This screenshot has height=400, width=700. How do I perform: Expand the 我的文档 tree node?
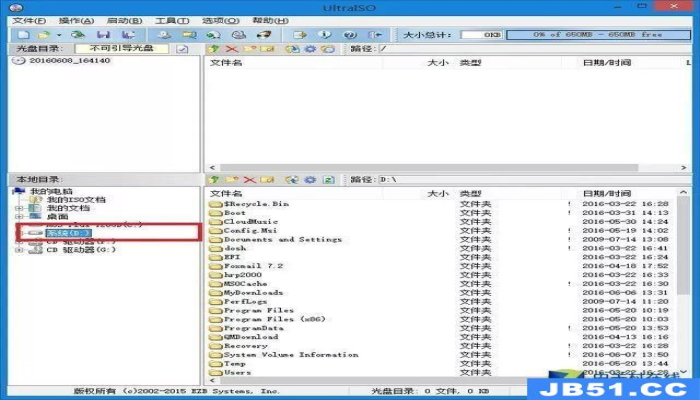tap(19, 208)
